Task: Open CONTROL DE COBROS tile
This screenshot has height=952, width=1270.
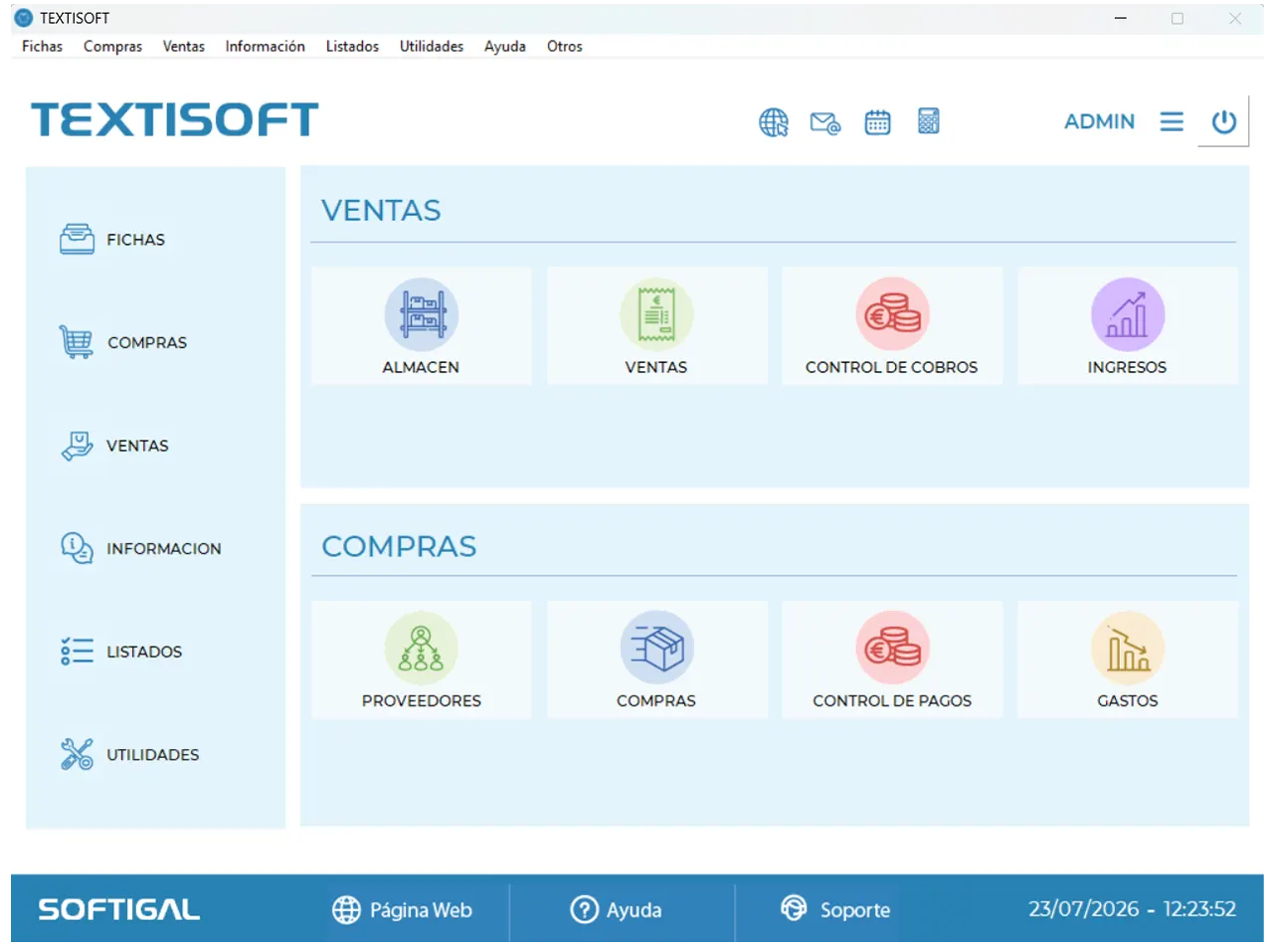Action: click(892, 326)
